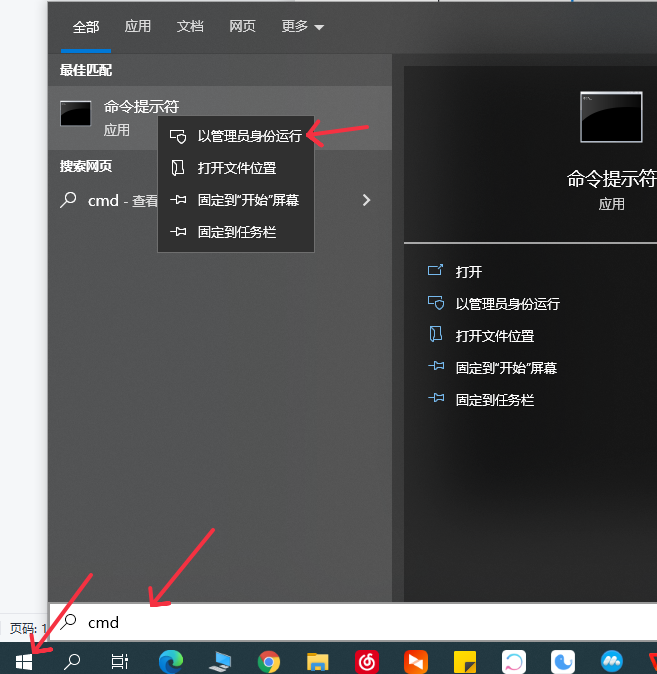Screen dimensions: 657x674
Task: Choose 固定到"开始"屏幕 in the context menu
Action: (x=236, y=200)
